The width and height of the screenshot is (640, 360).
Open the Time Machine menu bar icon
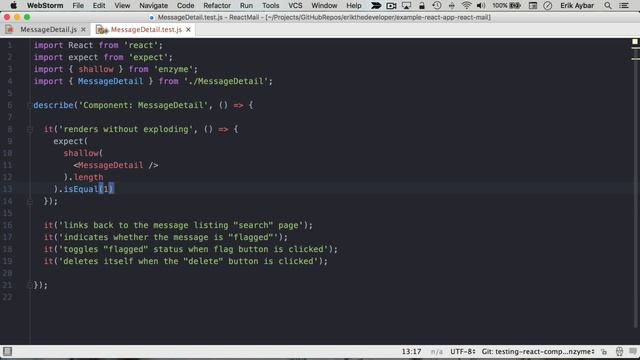(437, 6)
